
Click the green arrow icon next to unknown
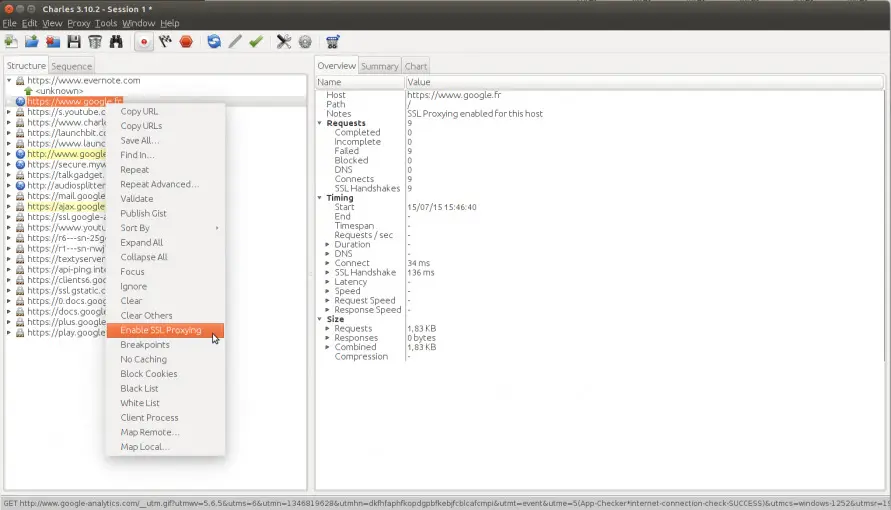point(28,91)
